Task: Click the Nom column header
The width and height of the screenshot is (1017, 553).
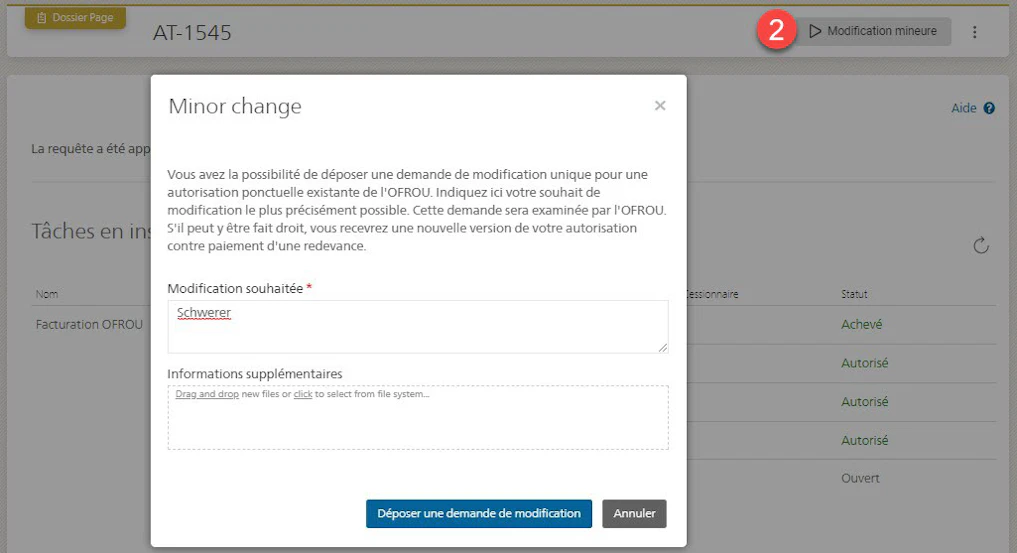Action: pos(47,294)
